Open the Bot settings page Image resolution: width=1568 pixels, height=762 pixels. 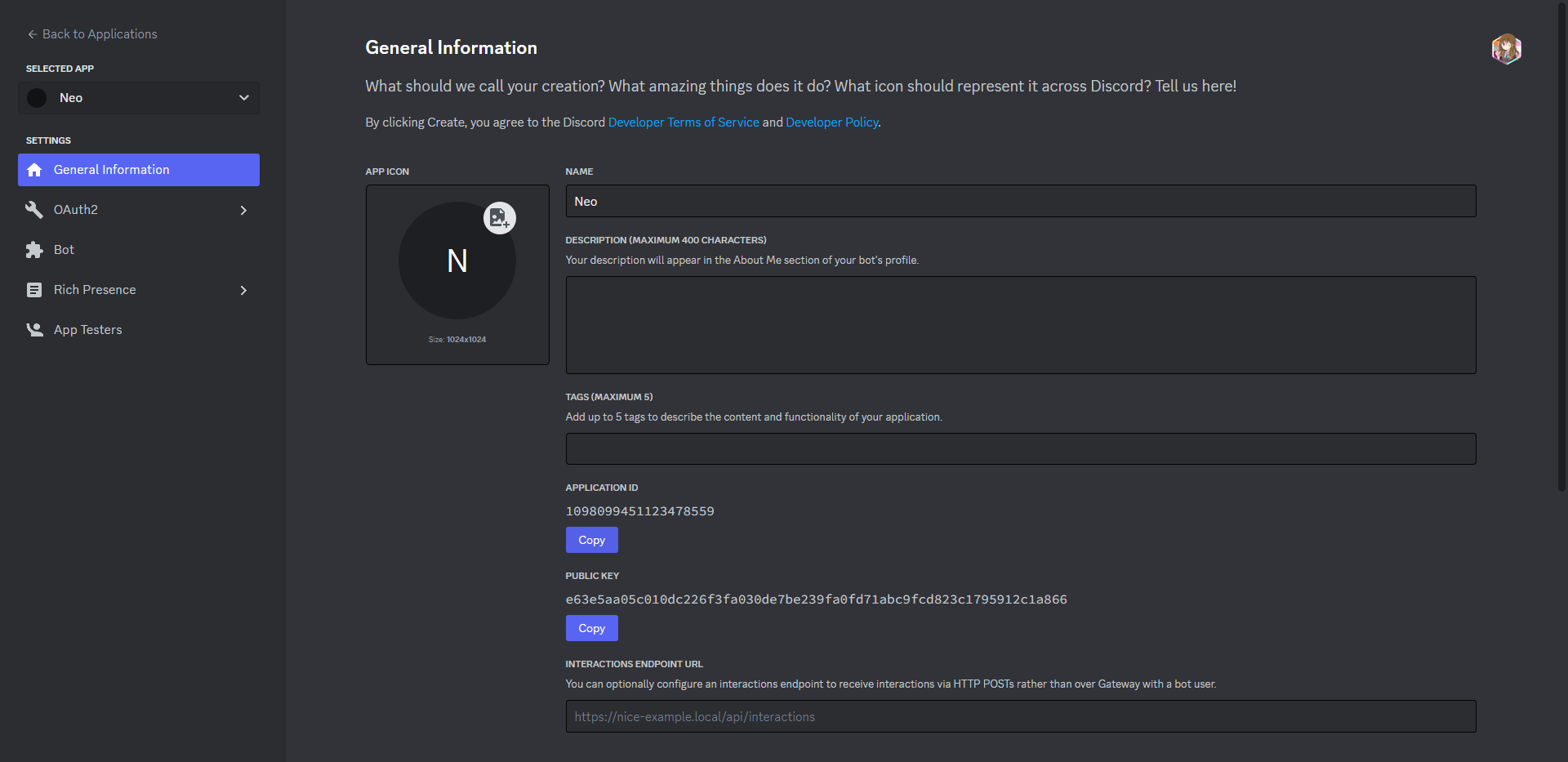pos(139,250)
